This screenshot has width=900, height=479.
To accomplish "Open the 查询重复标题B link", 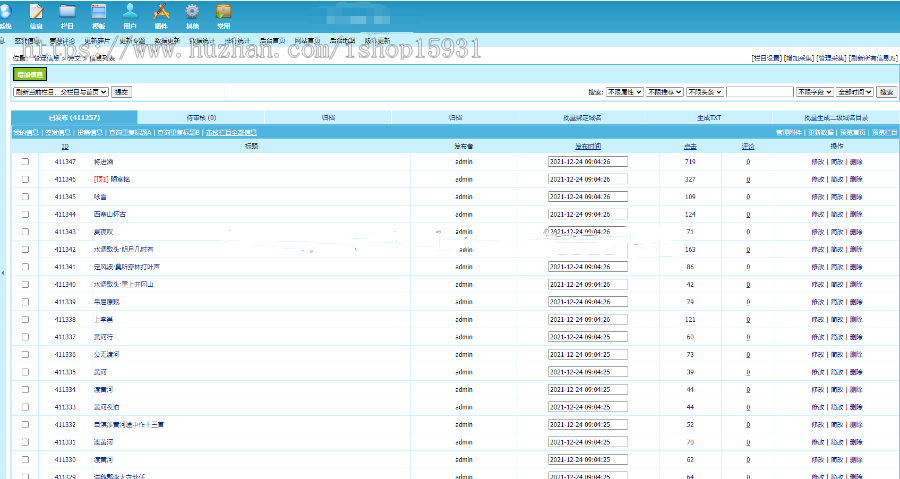I will pyautogui.click(x=179, y=133).
